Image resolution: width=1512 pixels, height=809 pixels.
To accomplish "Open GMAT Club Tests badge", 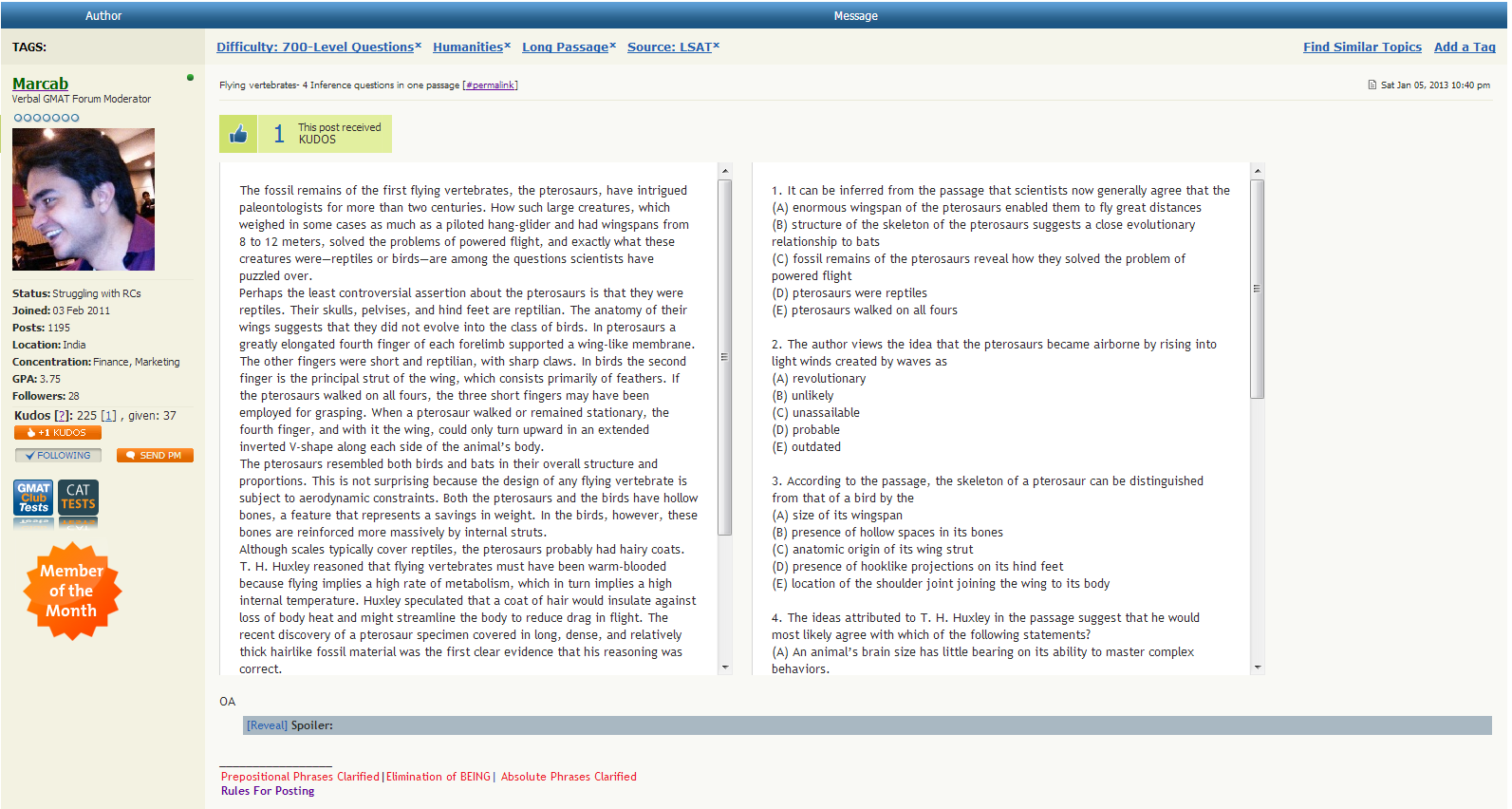I will click(x=34, y=498).
